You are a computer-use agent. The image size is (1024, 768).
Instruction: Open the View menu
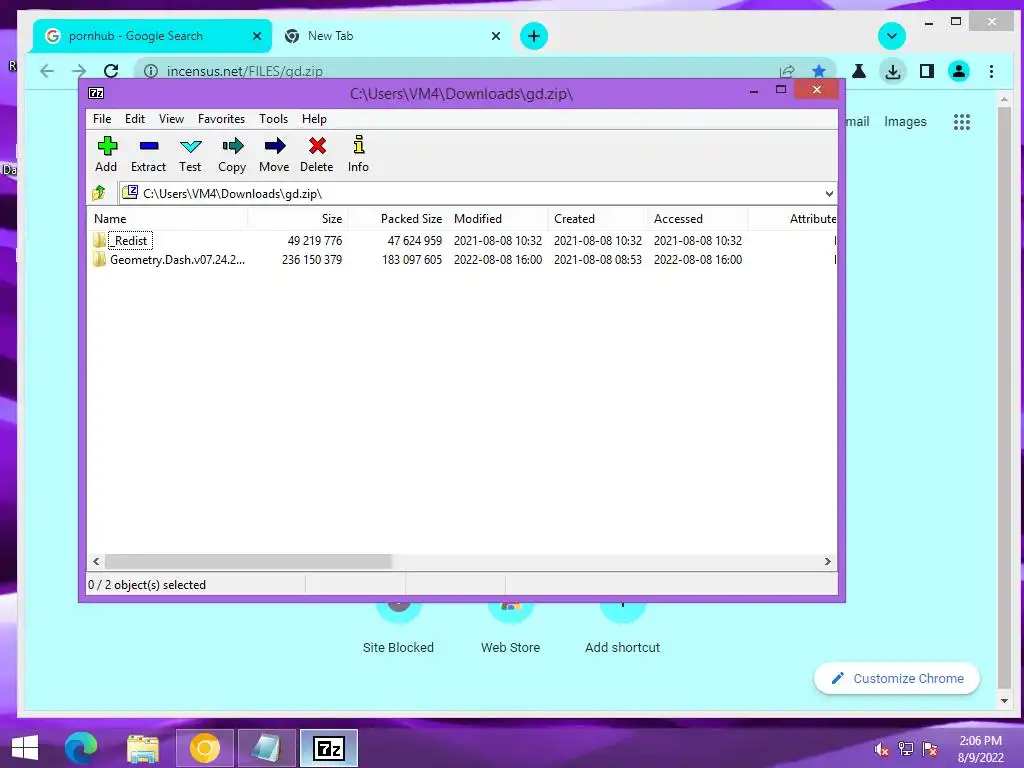pos(171,119)
